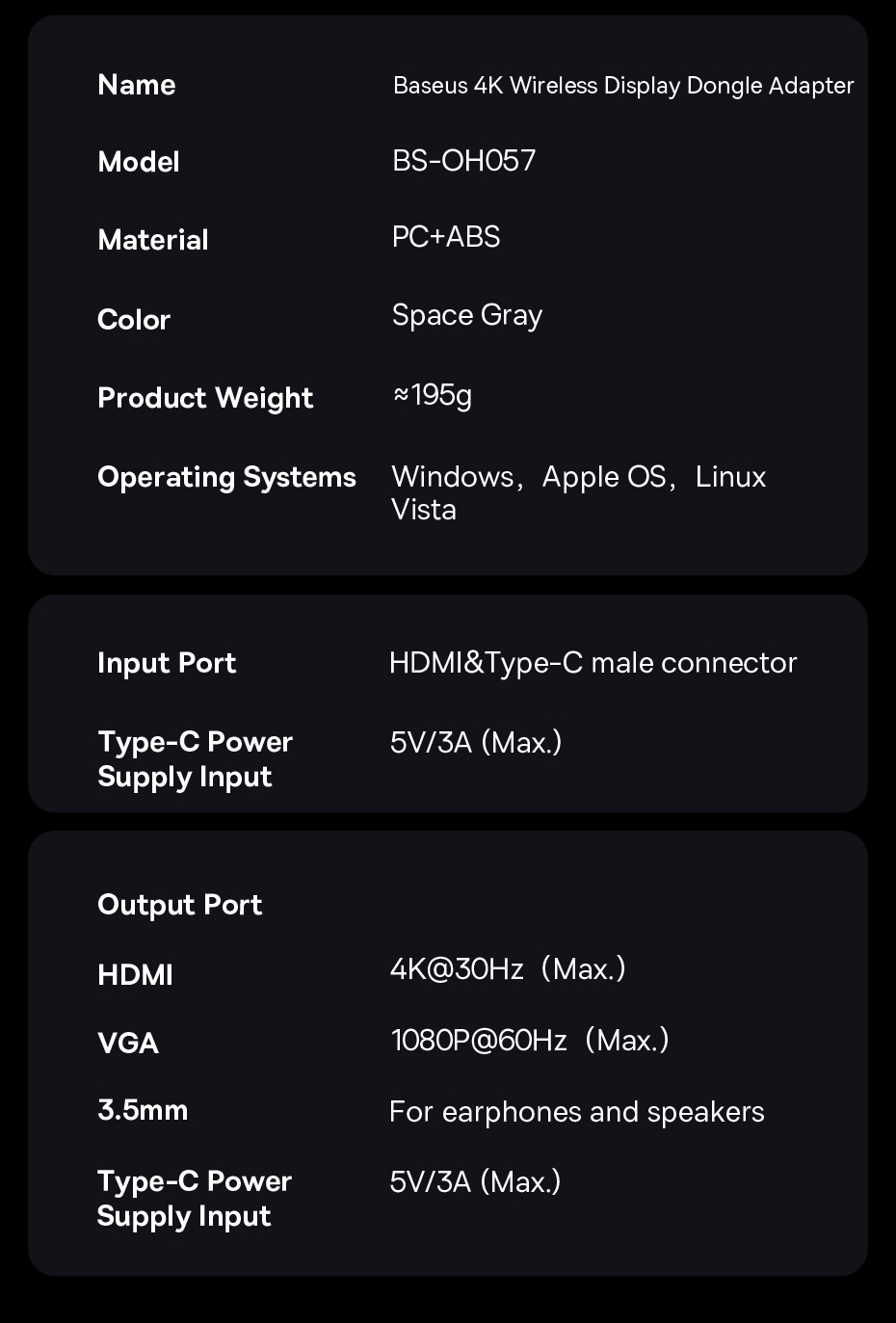Click the 'Operating Systems' label
The height and width of the screenshot is (1323, 896).
[x=226, y=477]
